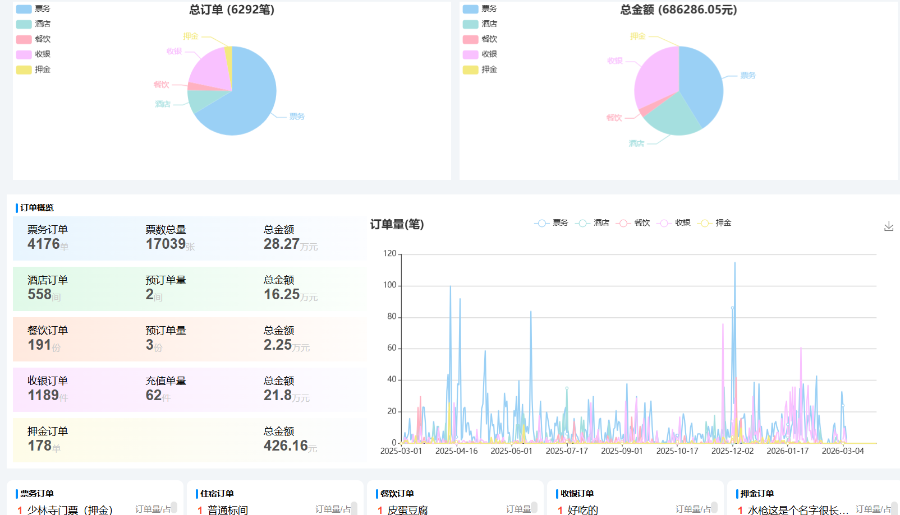
Task: Click scrollbar of 收银订单 list panel
Action: (x=715, y=508)
